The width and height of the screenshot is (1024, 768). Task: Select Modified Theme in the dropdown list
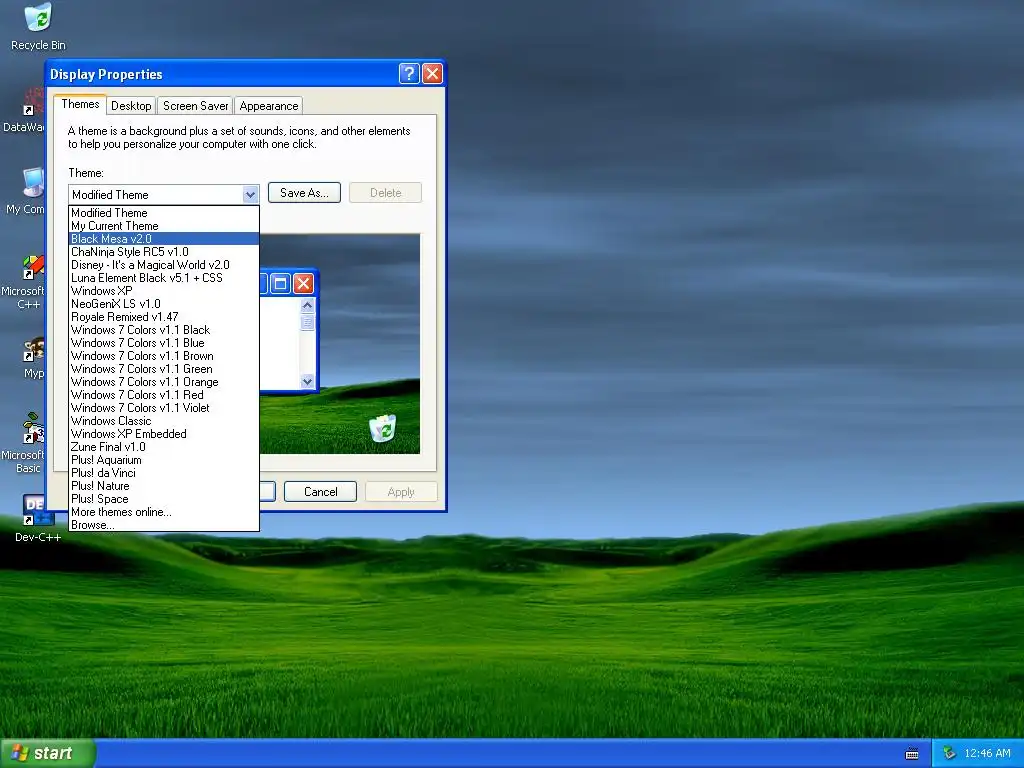click(x=164, y=213)
